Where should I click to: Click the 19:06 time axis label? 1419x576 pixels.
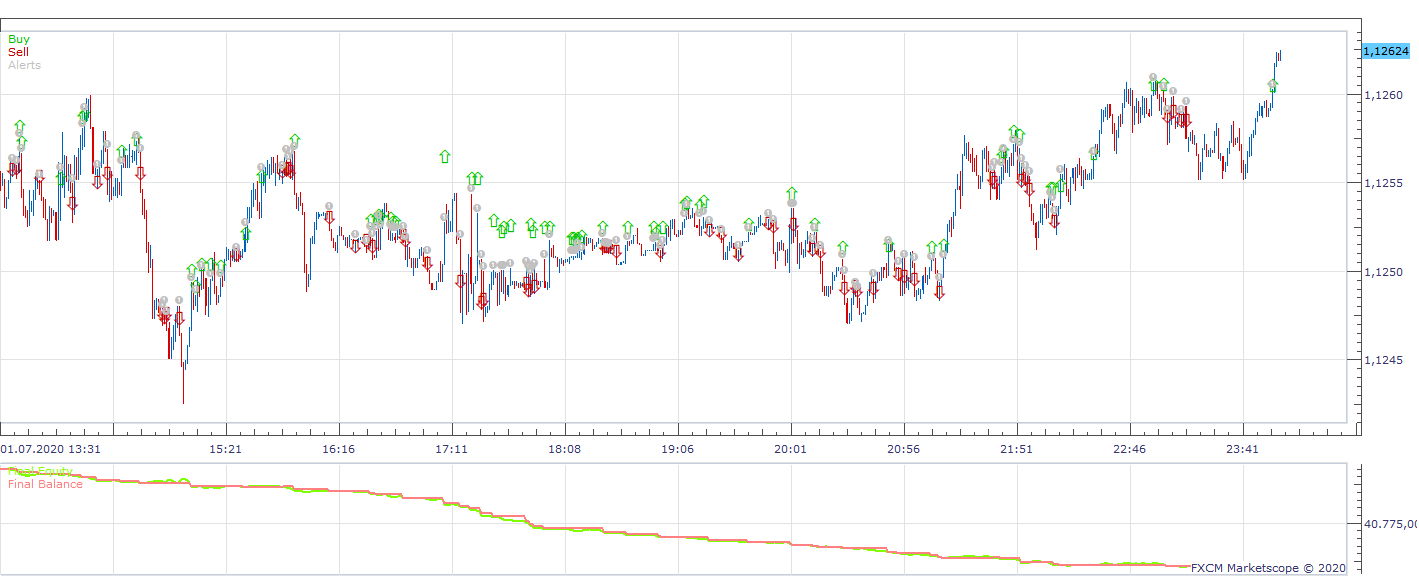(678, 449)
